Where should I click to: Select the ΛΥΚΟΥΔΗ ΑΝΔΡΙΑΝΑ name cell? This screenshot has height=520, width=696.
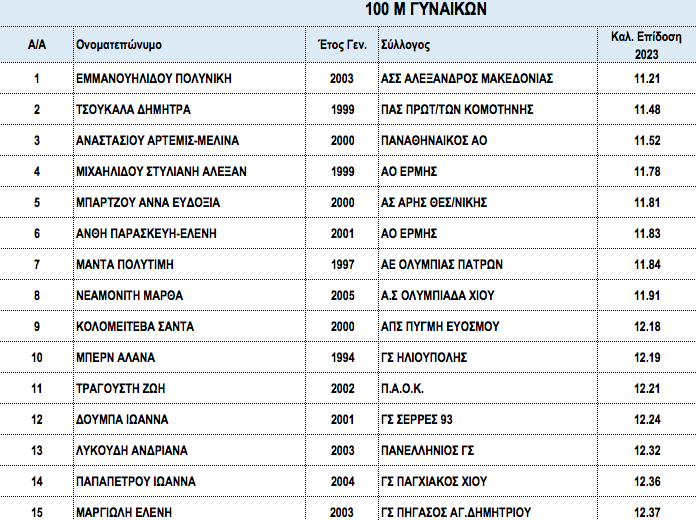pos(132,450)
